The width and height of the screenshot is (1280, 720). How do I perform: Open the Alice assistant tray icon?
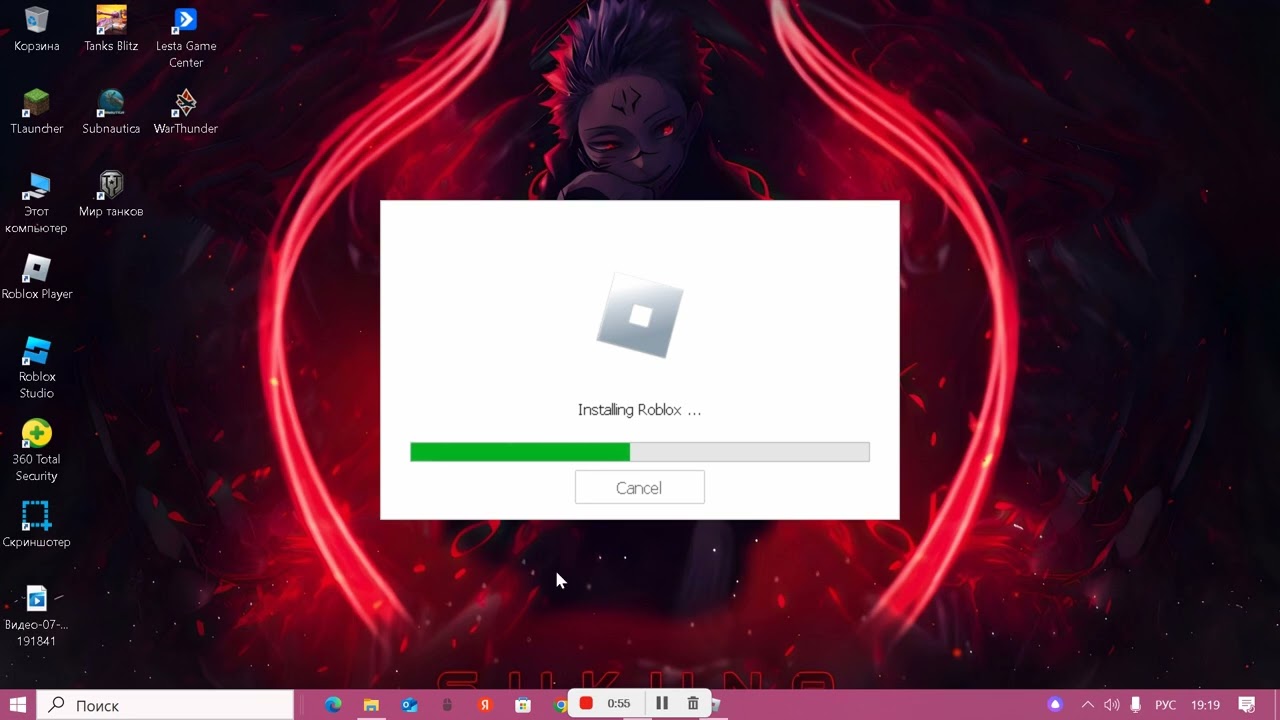(x=1055, y=705)
